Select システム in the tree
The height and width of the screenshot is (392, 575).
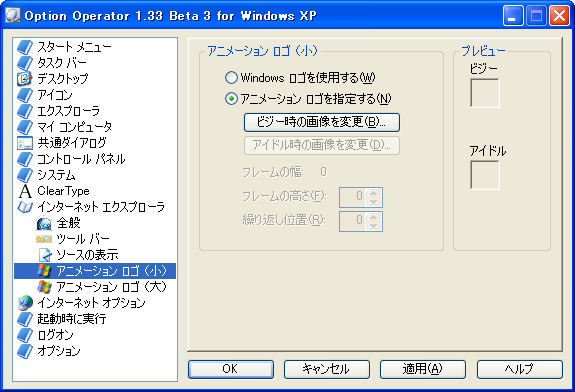pos(56,175)
